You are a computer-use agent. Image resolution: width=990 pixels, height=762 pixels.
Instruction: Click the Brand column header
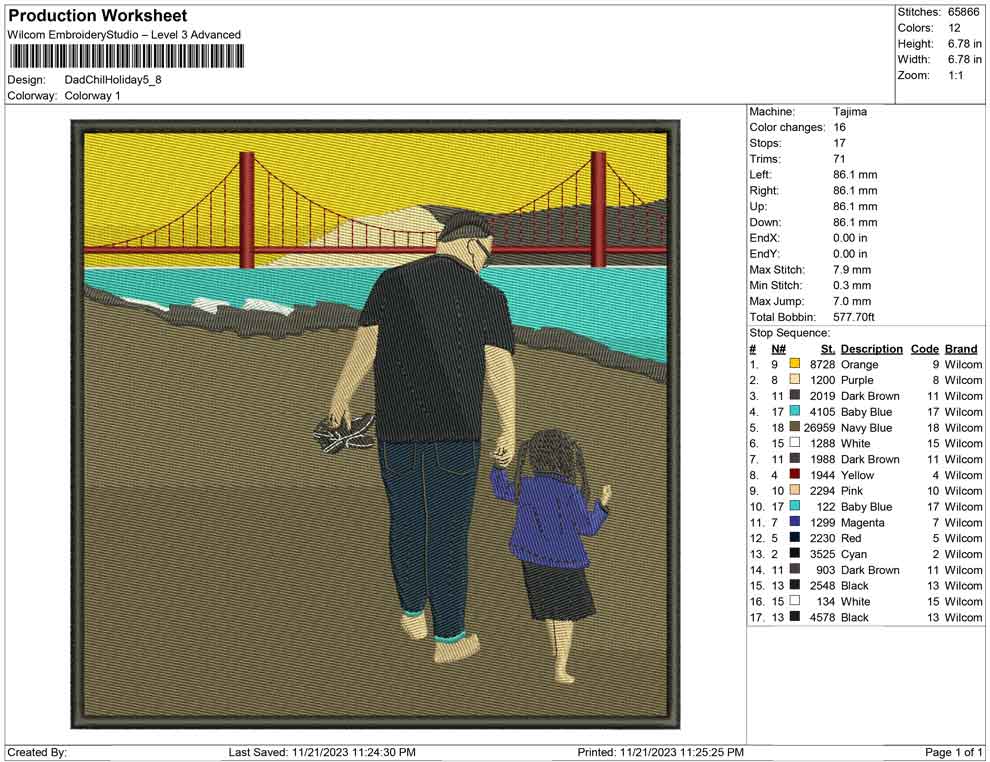[961, 349]
